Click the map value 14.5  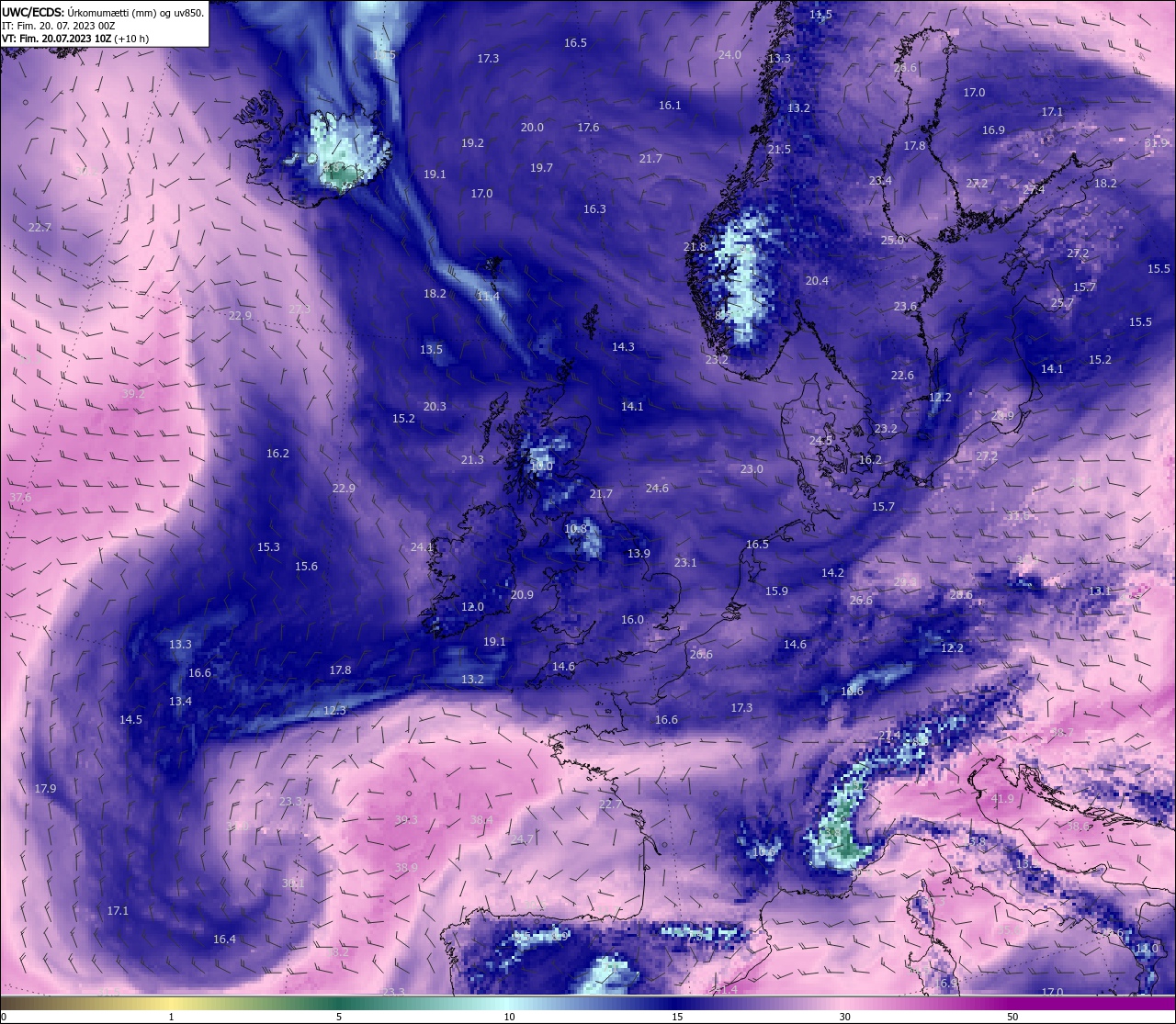pyautogui.click(x=130, y=720)
